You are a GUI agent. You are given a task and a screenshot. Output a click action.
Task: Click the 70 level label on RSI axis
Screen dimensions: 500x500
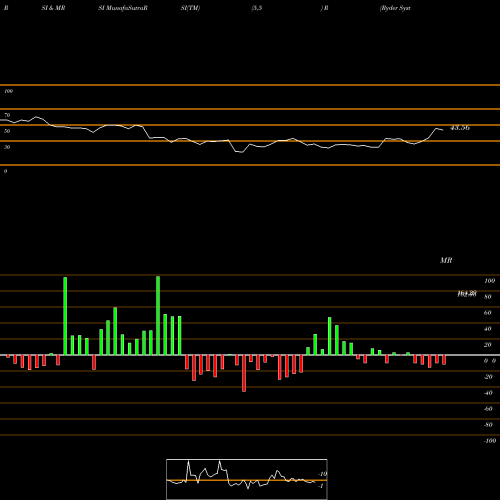pos(7,115)
